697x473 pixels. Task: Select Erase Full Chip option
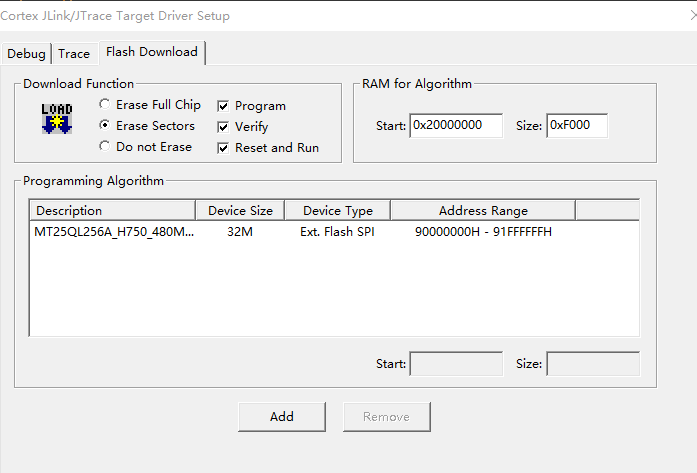[105, 105]
